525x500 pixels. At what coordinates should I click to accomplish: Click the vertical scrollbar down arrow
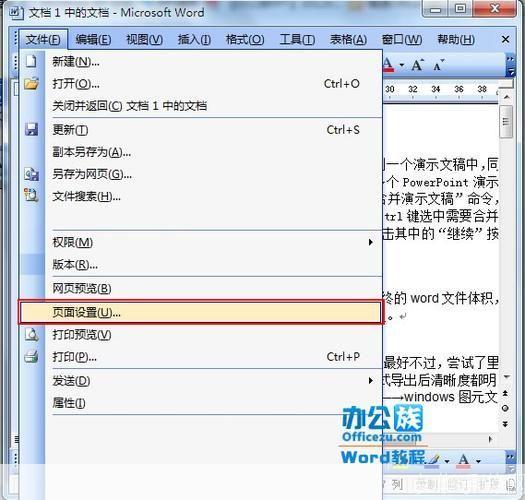tap(507, 377)
